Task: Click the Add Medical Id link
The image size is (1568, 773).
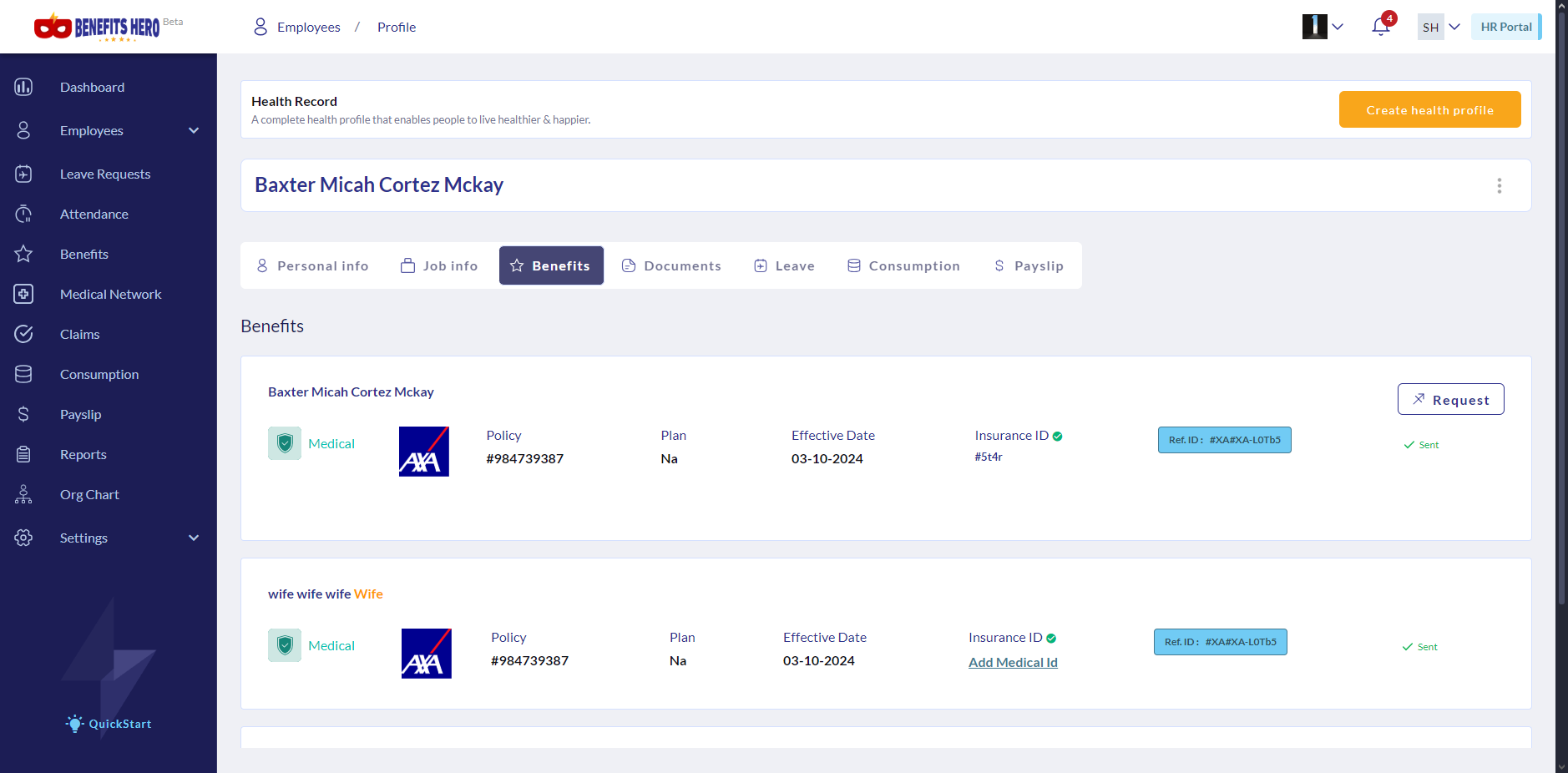Action: [x=1013, y=662]
